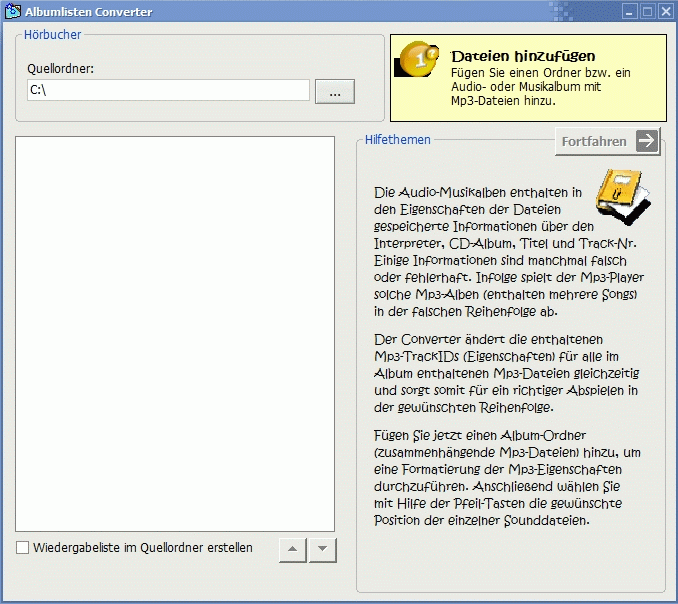Move track down with the down arrow
The image size is (678, 604).
point(322,550)
